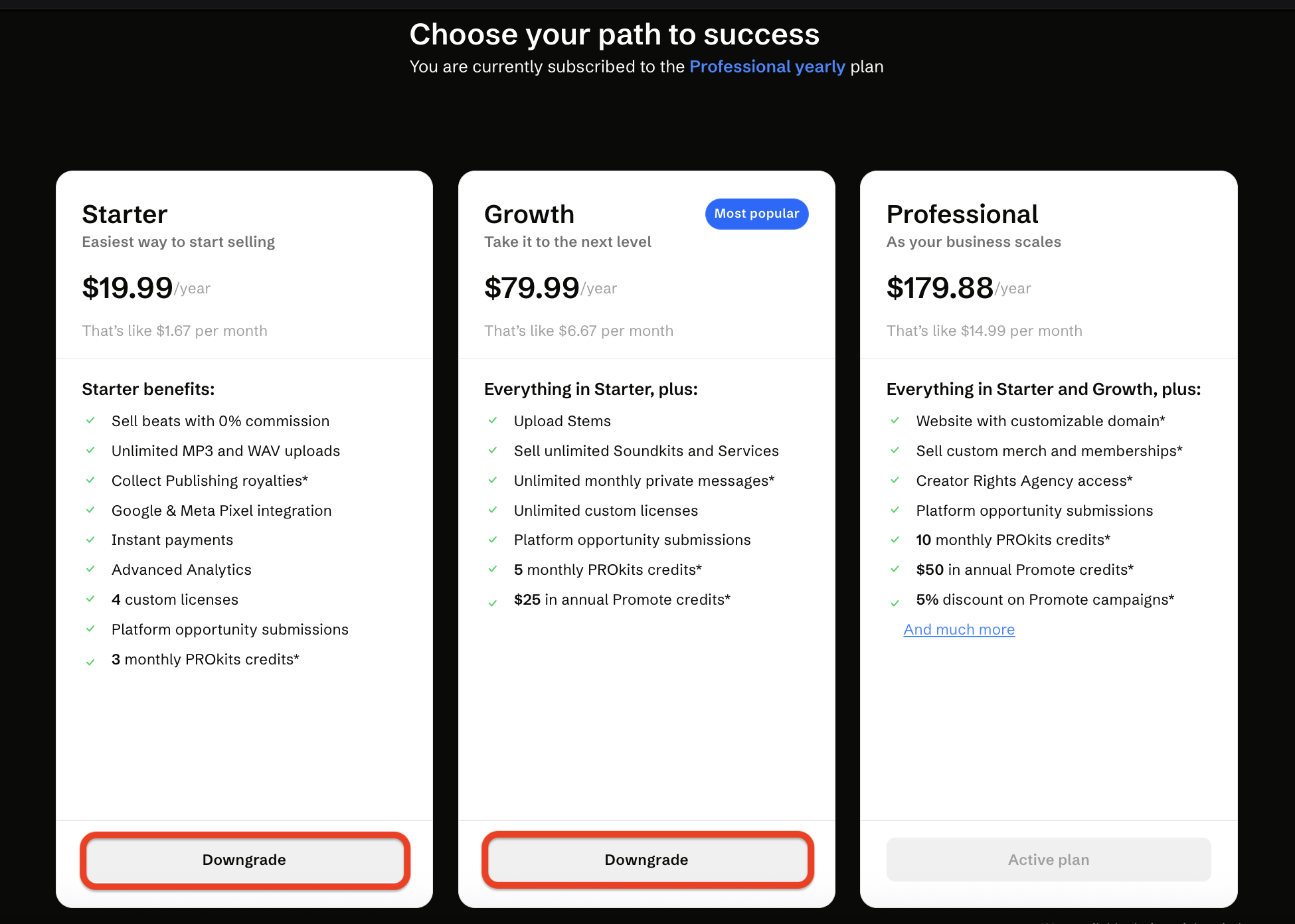
Task: Click the "Most popular" badge on Growth
Action: [x=756, y=214]
